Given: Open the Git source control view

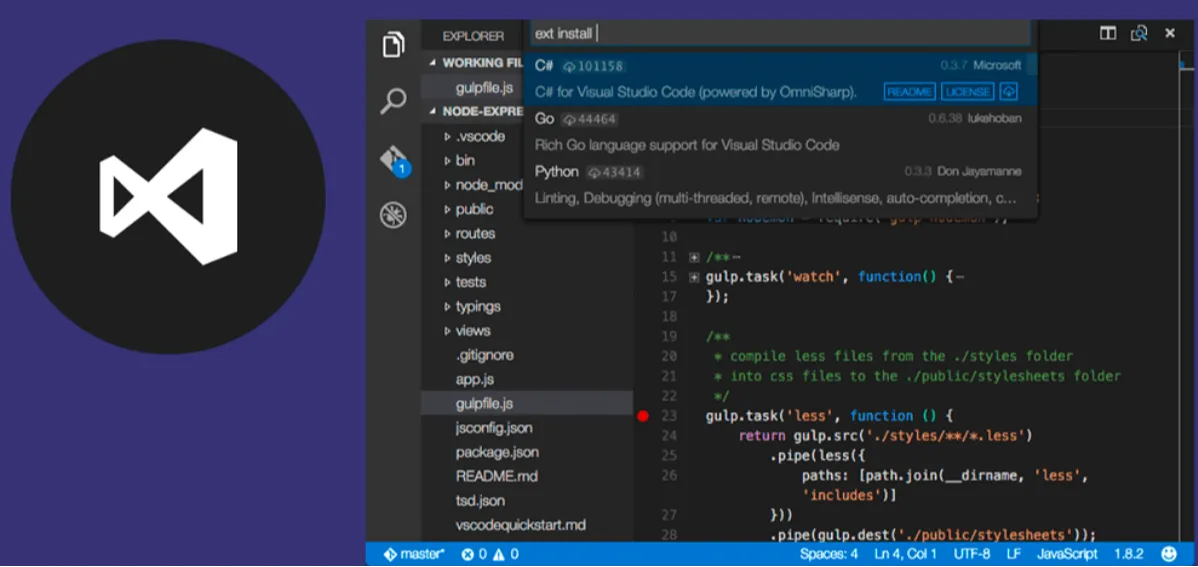Looking at the screenshot, I should [x=394, y=160].
